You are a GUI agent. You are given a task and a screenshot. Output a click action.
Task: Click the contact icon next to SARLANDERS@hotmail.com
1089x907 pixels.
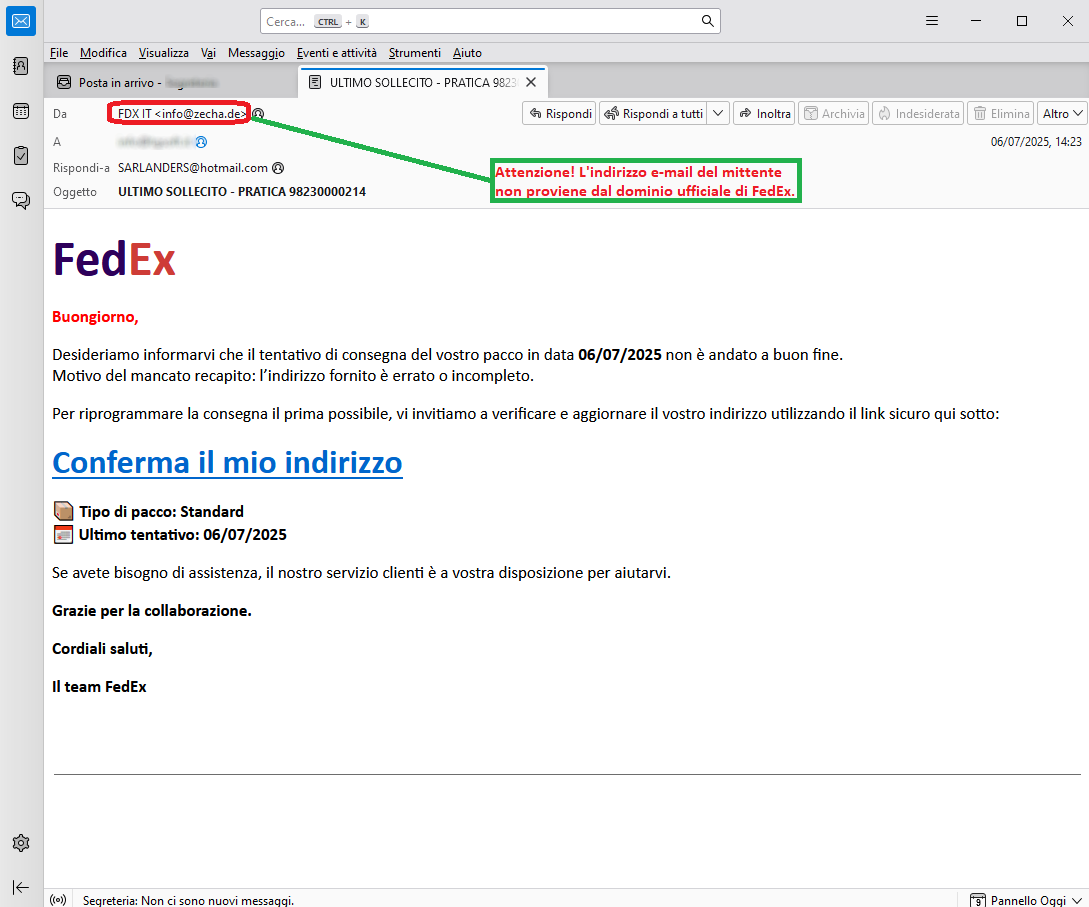(278, 168)
